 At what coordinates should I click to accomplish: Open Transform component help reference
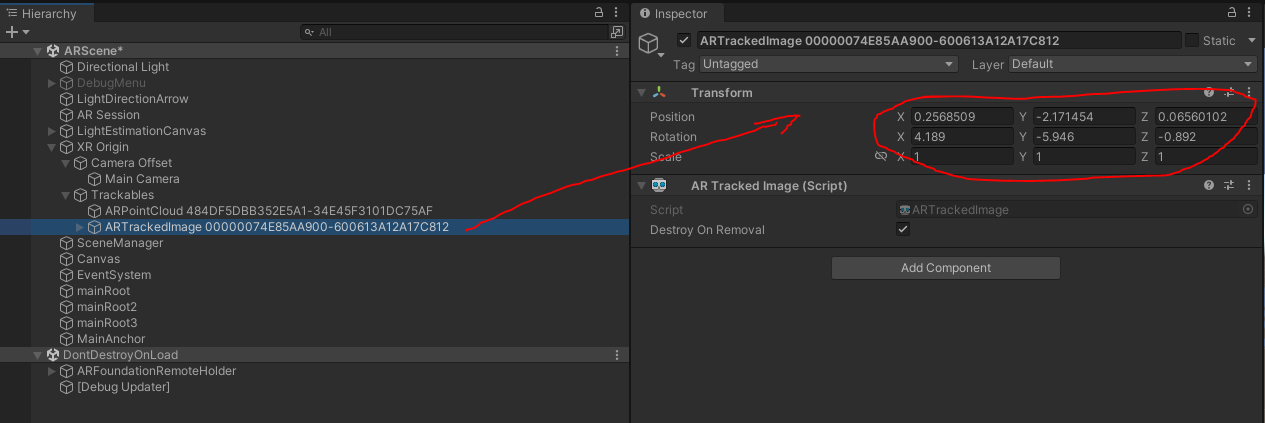[x=1209, y=93]
